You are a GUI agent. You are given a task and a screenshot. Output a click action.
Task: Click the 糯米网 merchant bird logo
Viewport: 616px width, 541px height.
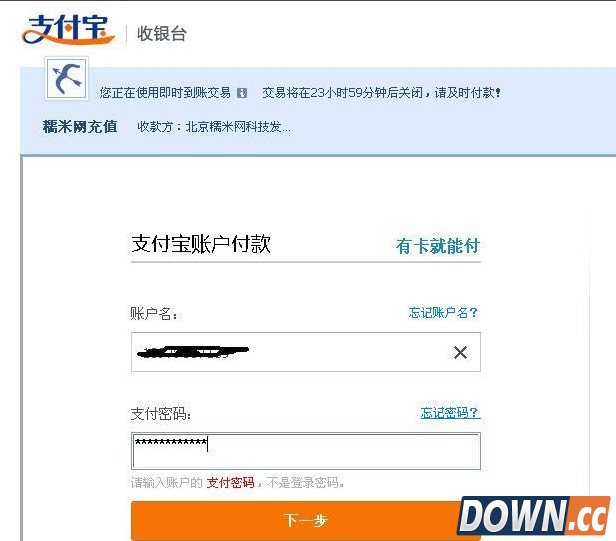tap(67, 78)
